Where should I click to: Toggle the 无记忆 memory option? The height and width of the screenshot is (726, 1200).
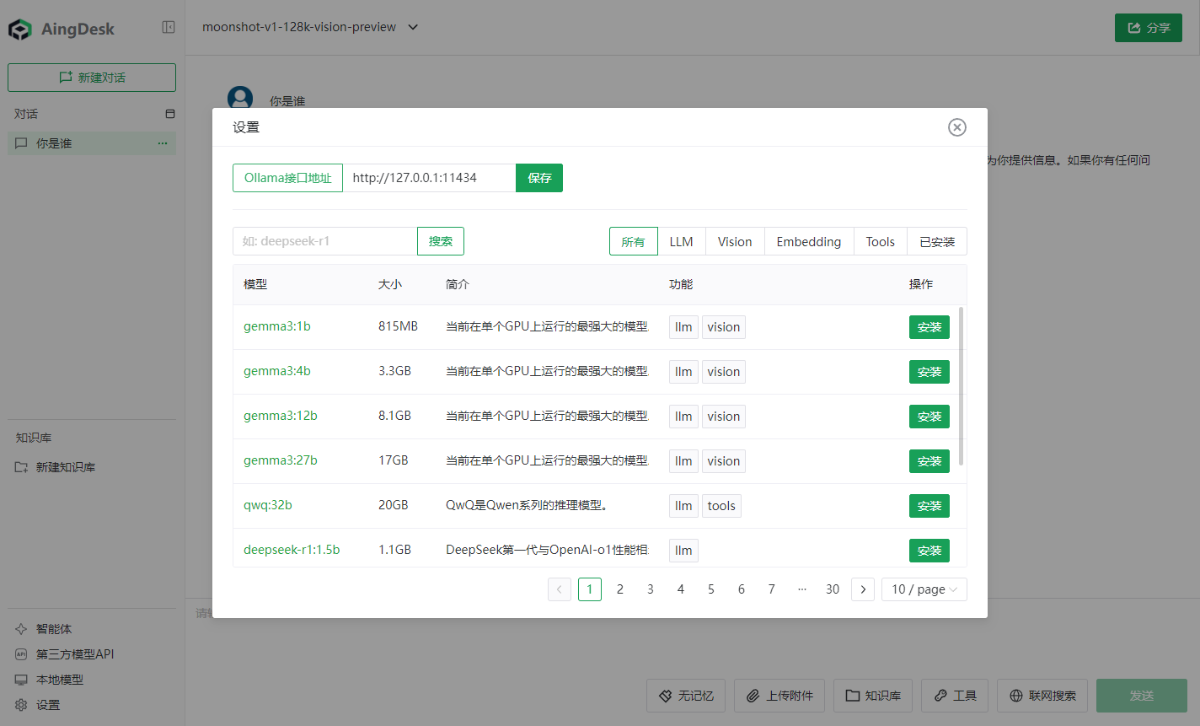[686, 696]
